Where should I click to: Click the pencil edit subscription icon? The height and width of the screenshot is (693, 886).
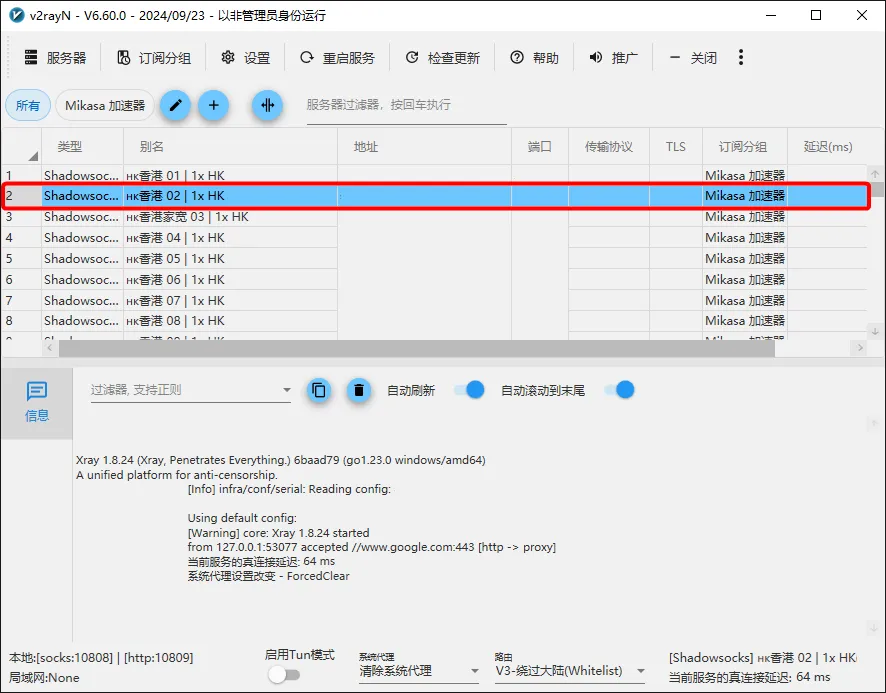pos(176,105)
